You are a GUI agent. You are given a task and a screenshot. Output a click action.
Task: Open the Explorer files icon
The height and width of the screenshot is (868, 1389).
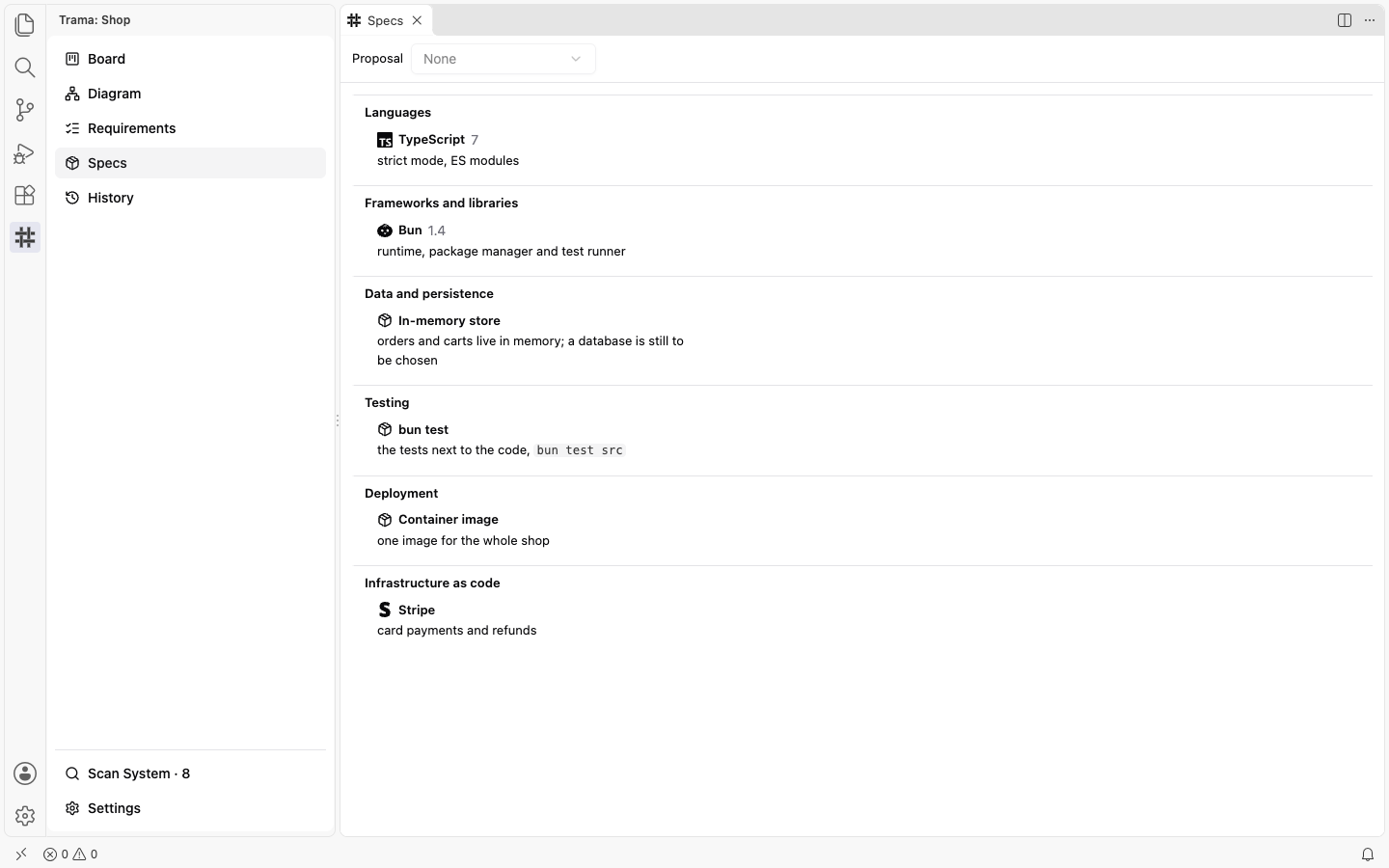[25, 25]
